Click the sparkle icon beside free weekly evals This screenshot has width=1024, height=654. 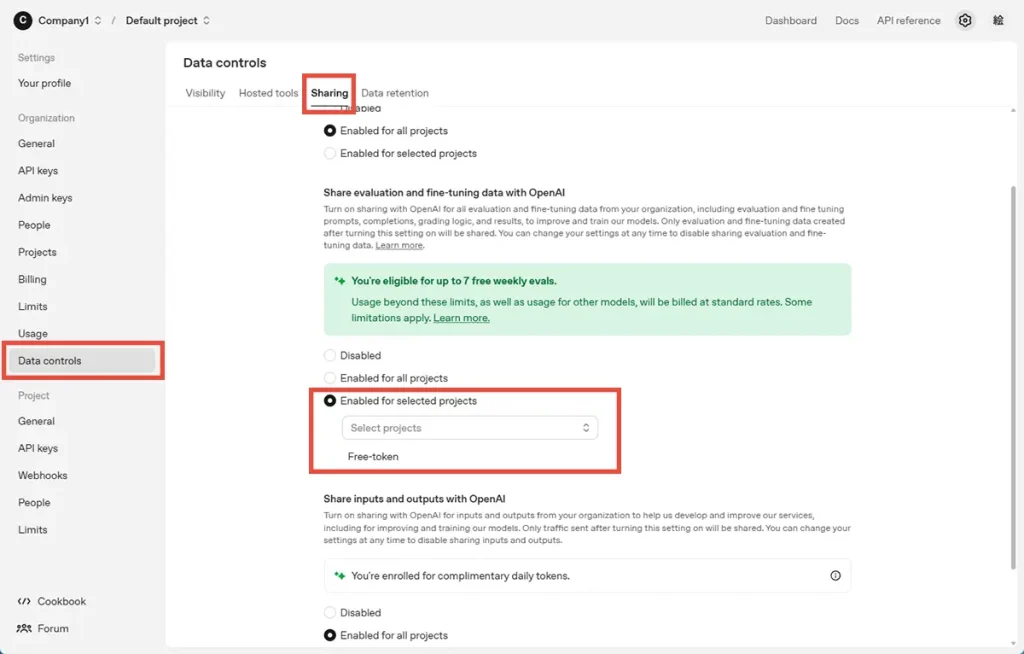tap(340, 281)
